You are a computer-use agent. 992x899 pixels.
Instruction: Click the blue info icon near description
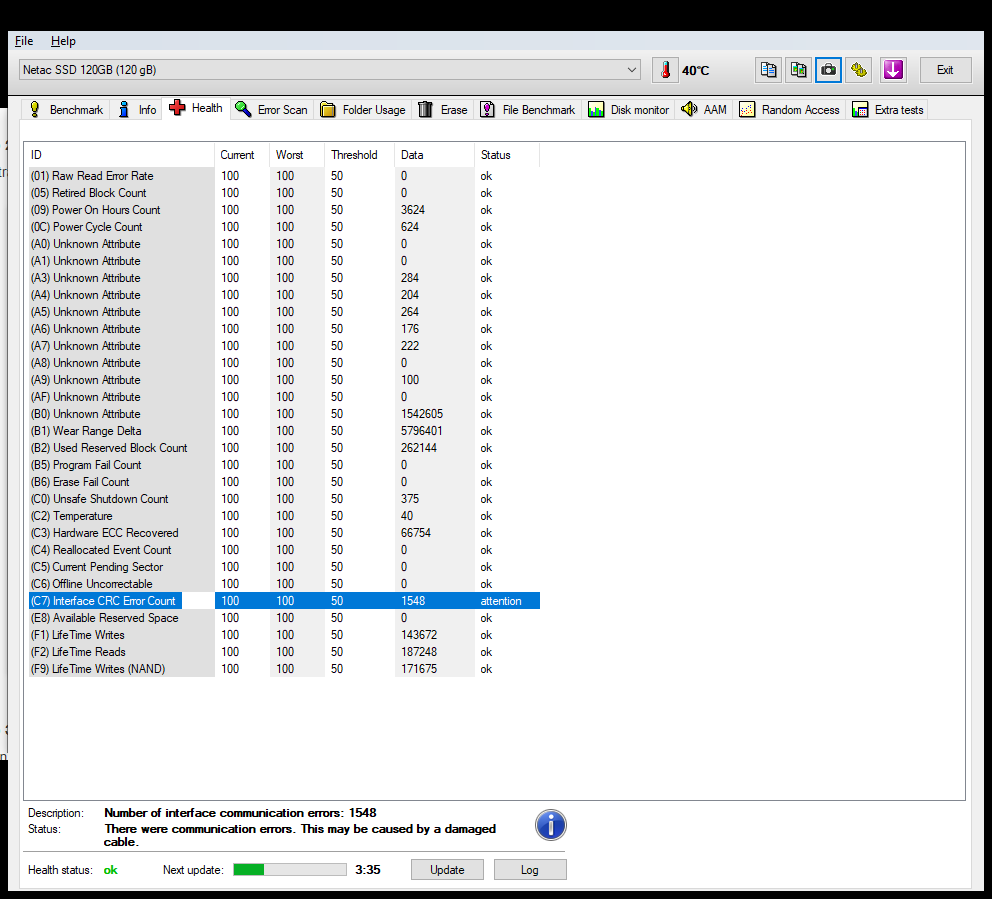tap(550, 825)
